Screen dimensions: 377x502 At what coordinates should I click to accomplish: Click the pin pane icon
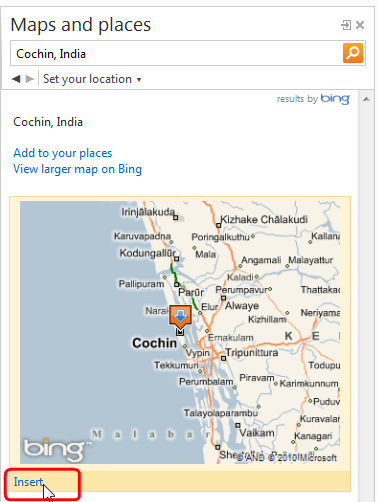coord(346,25)
